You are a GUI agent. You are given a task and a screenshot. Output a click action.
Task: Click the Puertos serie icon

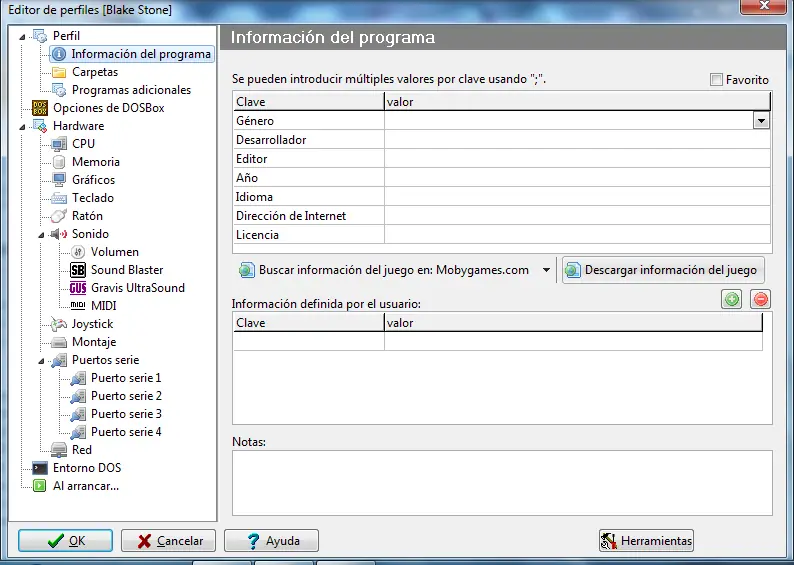pos(59,360)
